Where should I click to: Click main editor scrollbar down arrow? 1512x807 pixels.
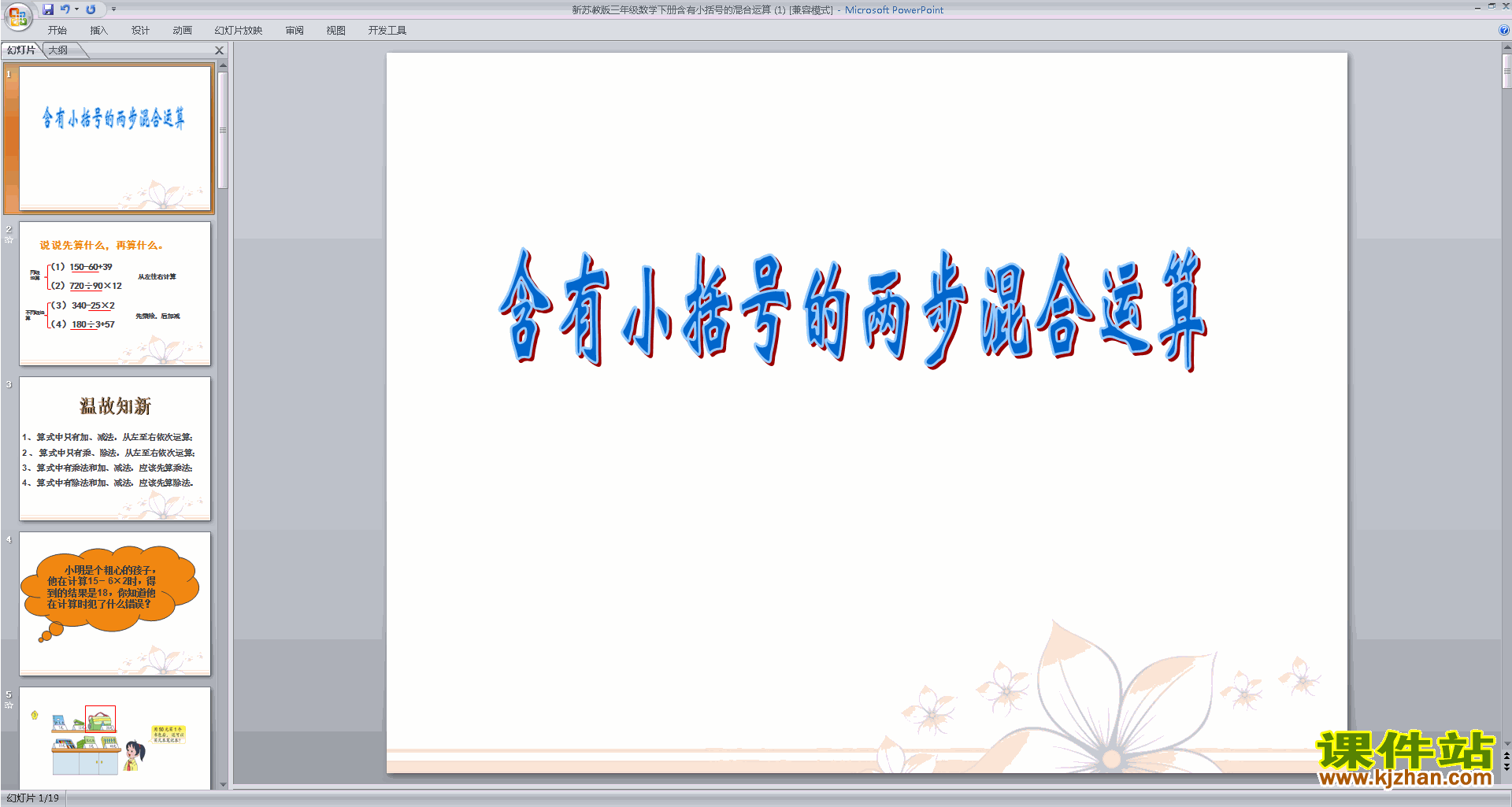coord(1506,743)
